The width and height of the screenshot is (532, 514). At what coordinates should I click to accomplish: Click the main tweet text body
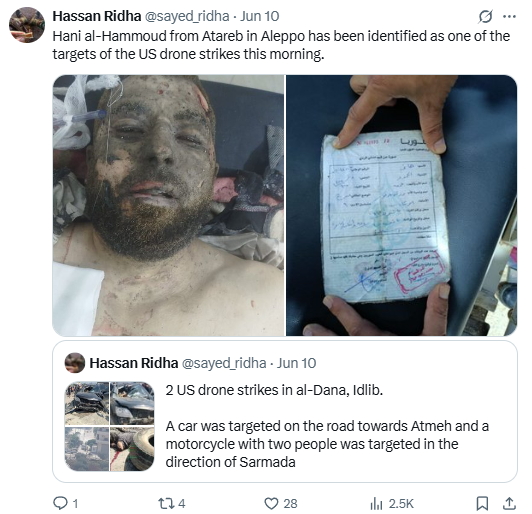(281, 45)
